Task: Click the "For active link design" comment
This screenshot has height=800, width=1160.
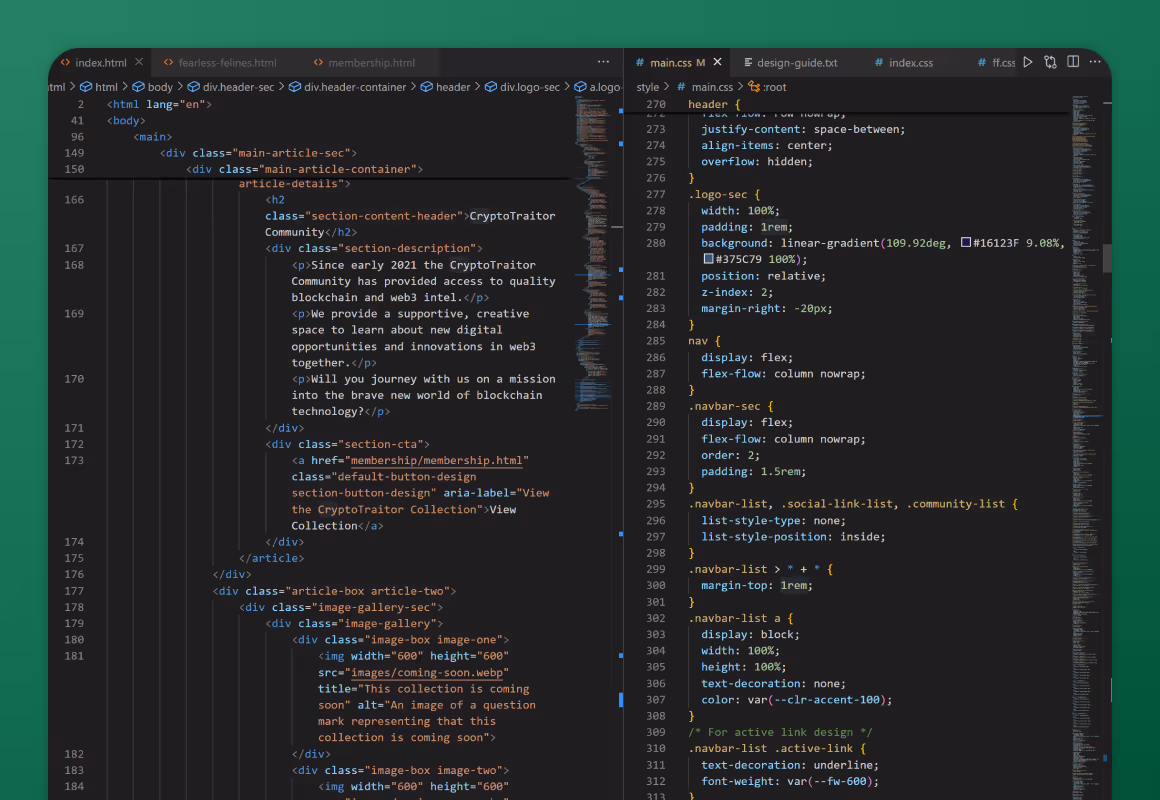Action: pos(780,733)
